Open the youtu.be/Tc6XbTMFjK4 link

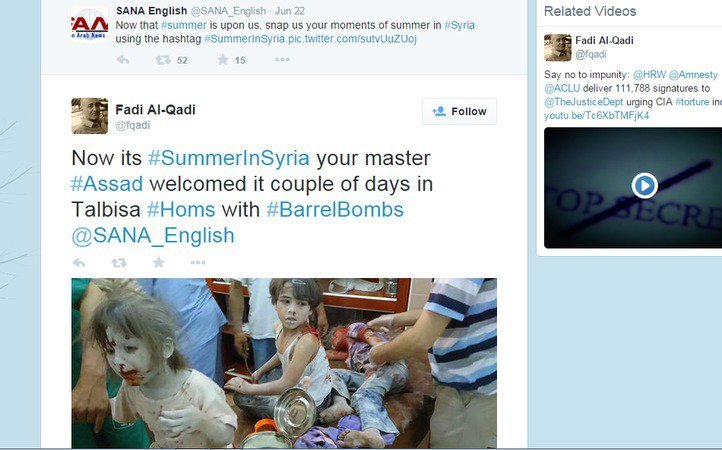click(x=596, y=115)
